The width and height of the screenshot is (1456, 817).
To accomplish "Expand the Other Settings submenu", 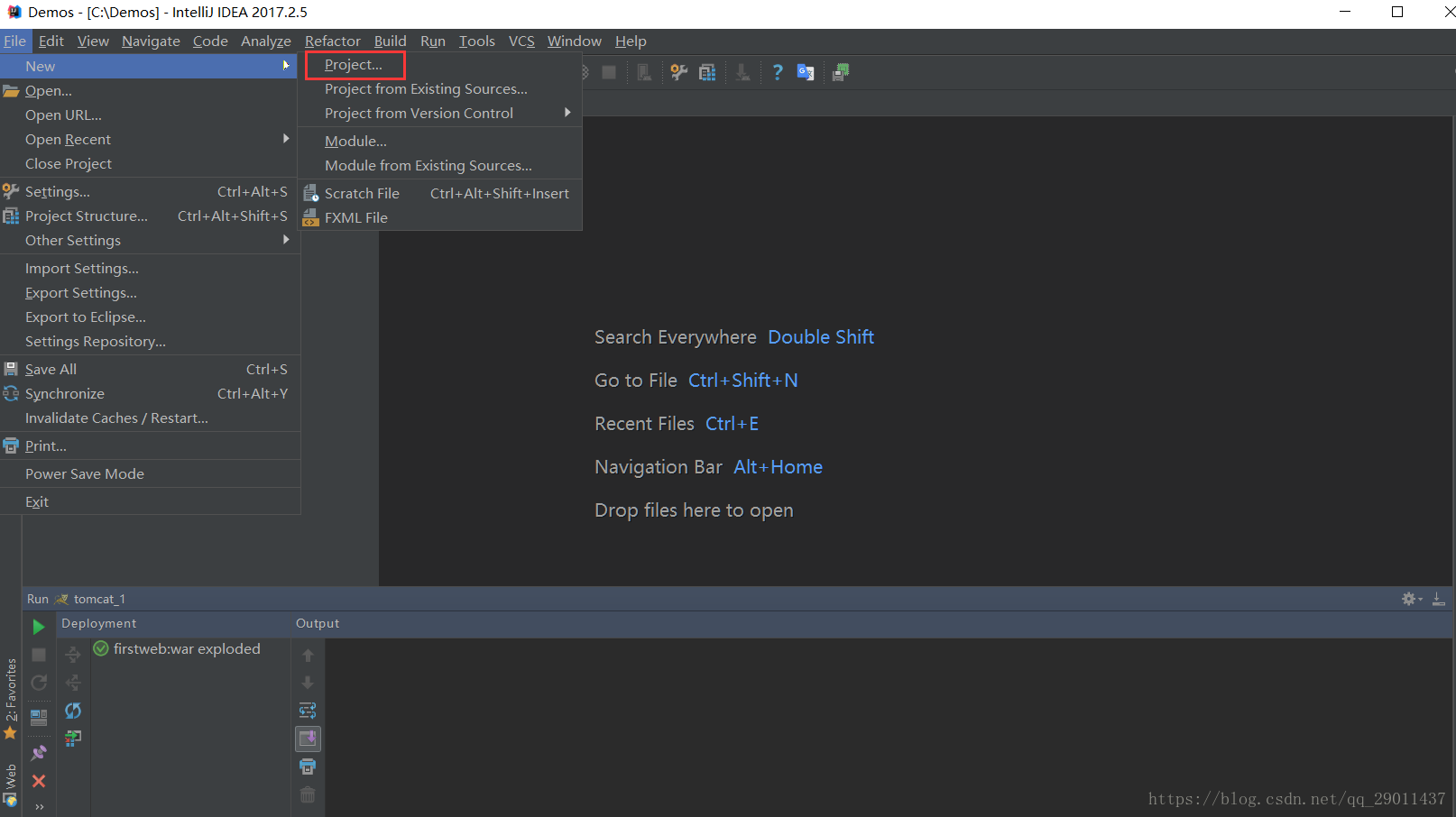I will 150,240.
